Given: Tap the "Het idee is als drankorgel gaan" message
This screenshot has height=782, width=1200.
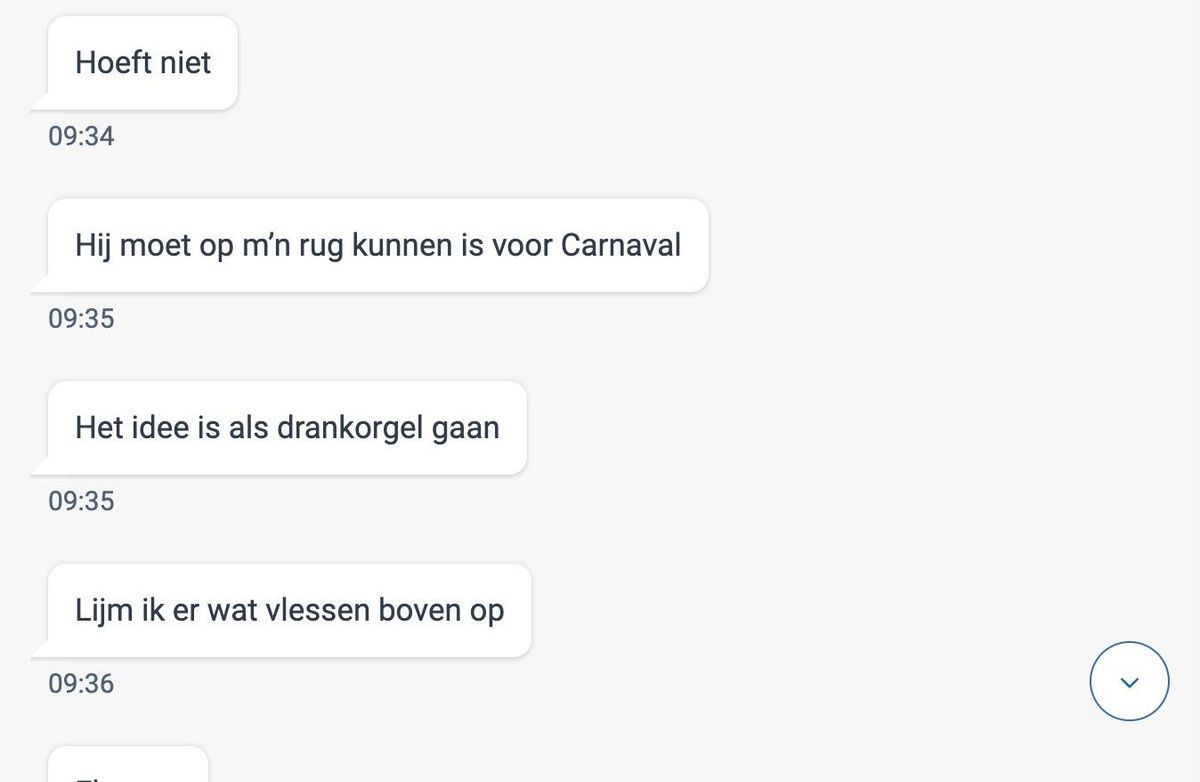Looking at the screenshot, I should tap(286, 428).
